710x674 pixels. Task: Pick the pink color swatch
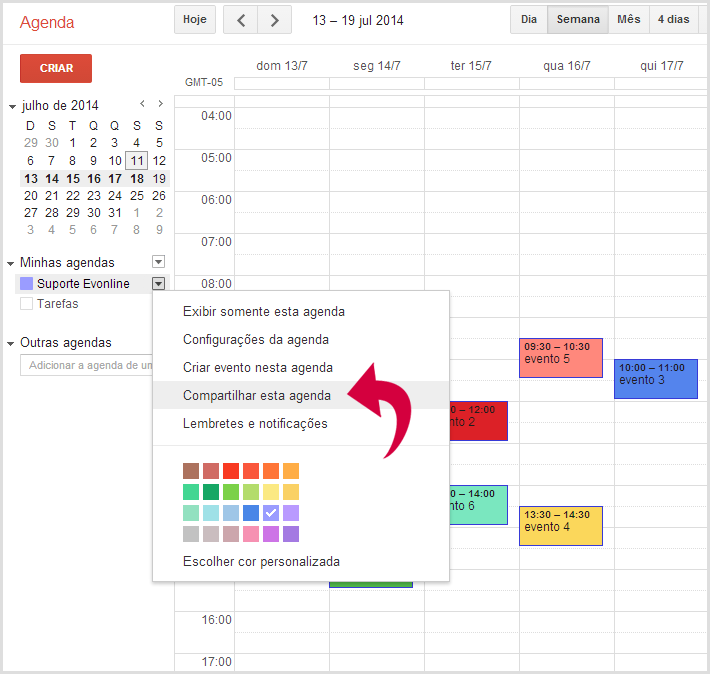251,534
